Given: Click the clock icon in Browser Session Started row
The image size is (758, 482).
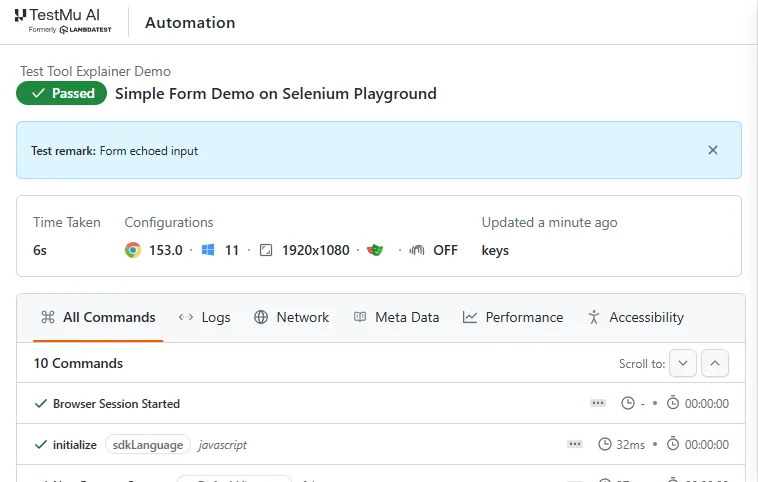Looking at the screenshot, I should click(x=627, y=403).
